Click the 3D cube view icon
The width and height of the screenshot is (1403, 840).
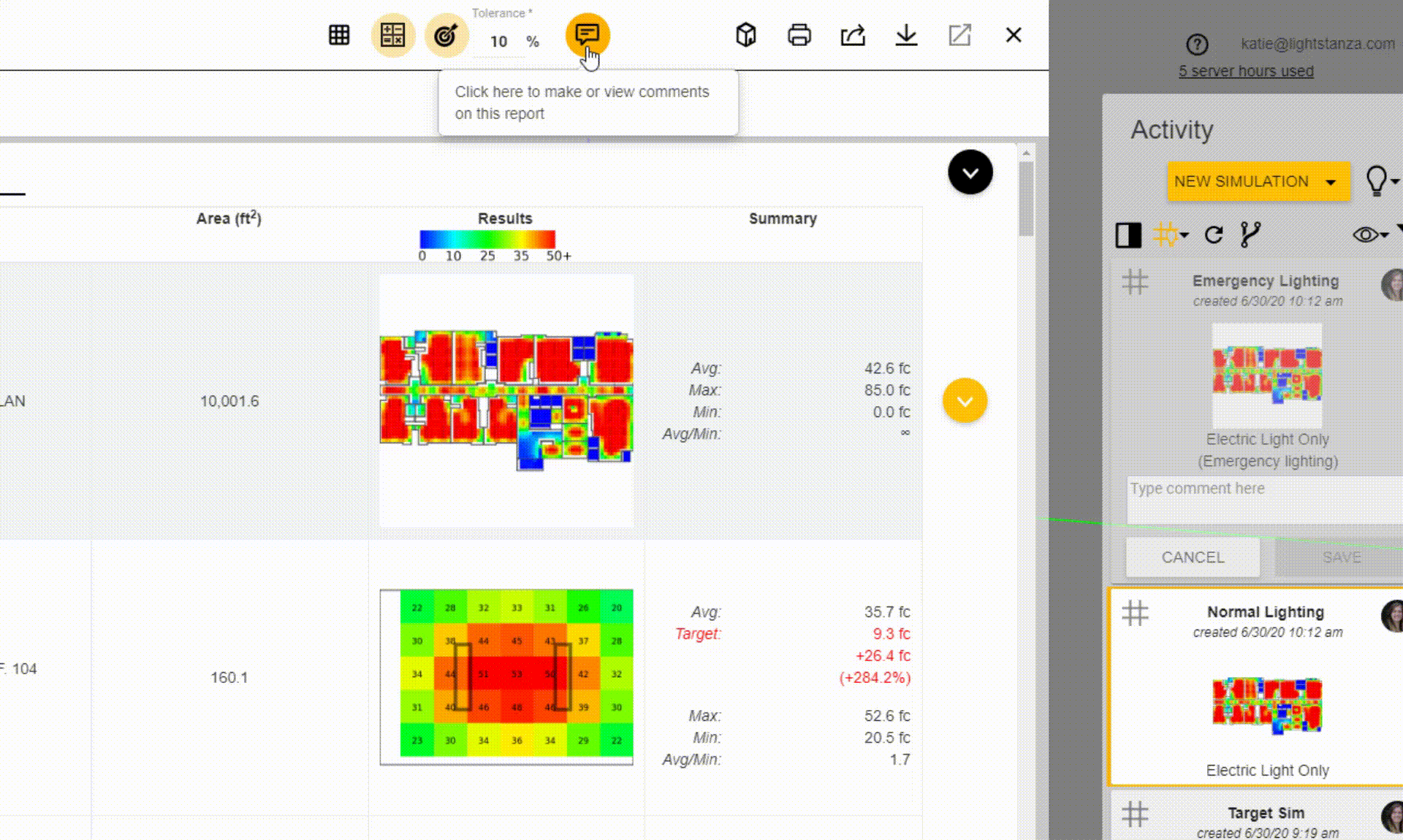click(745, 35)
